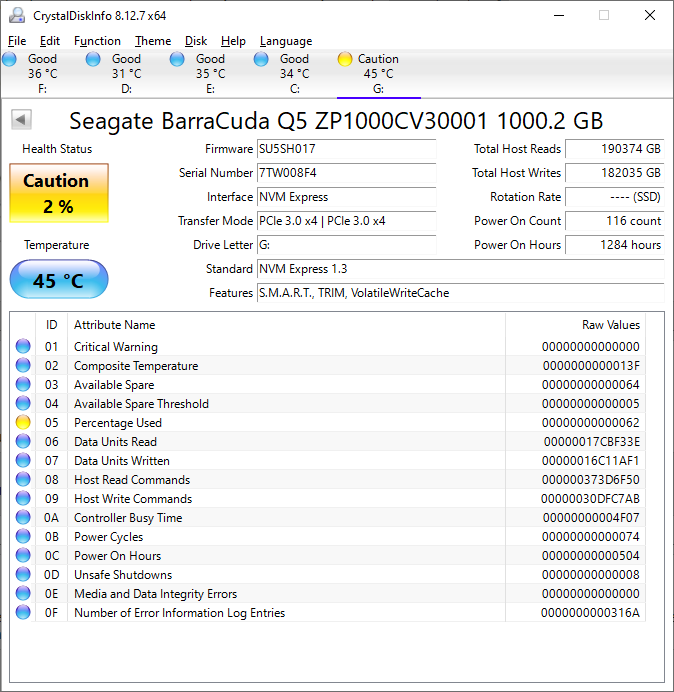
Task: Click the Interface field NVM Express
Action: tap(346, 197)
